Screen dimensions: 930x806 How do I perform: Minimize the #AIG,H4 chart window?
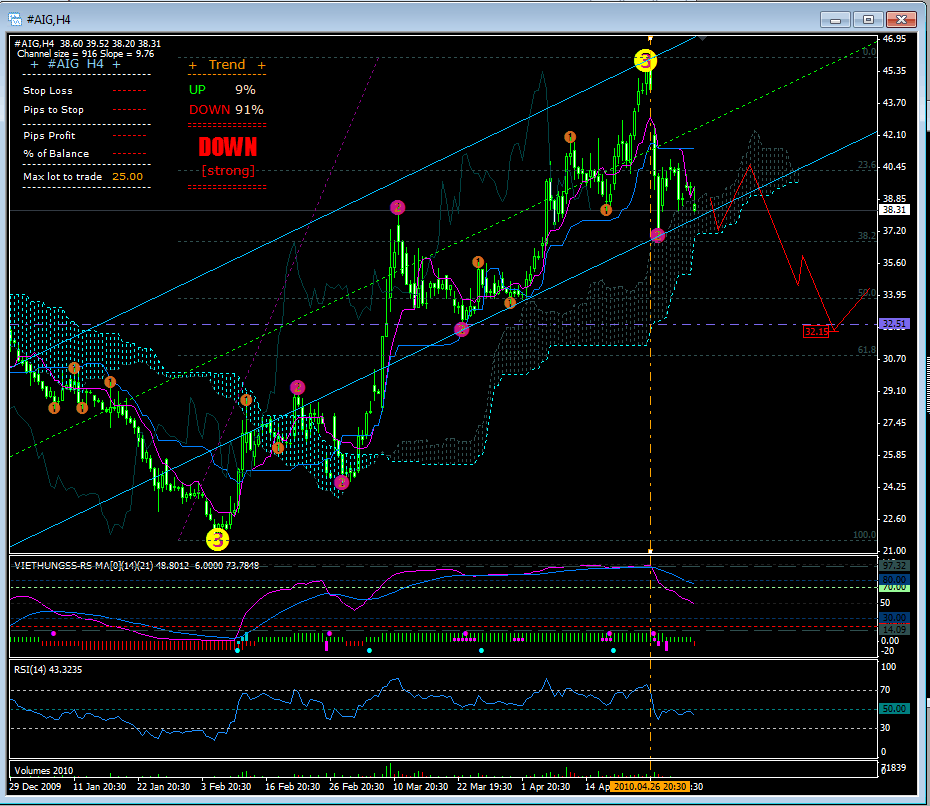pyautogui.click(x=835, y=20)
